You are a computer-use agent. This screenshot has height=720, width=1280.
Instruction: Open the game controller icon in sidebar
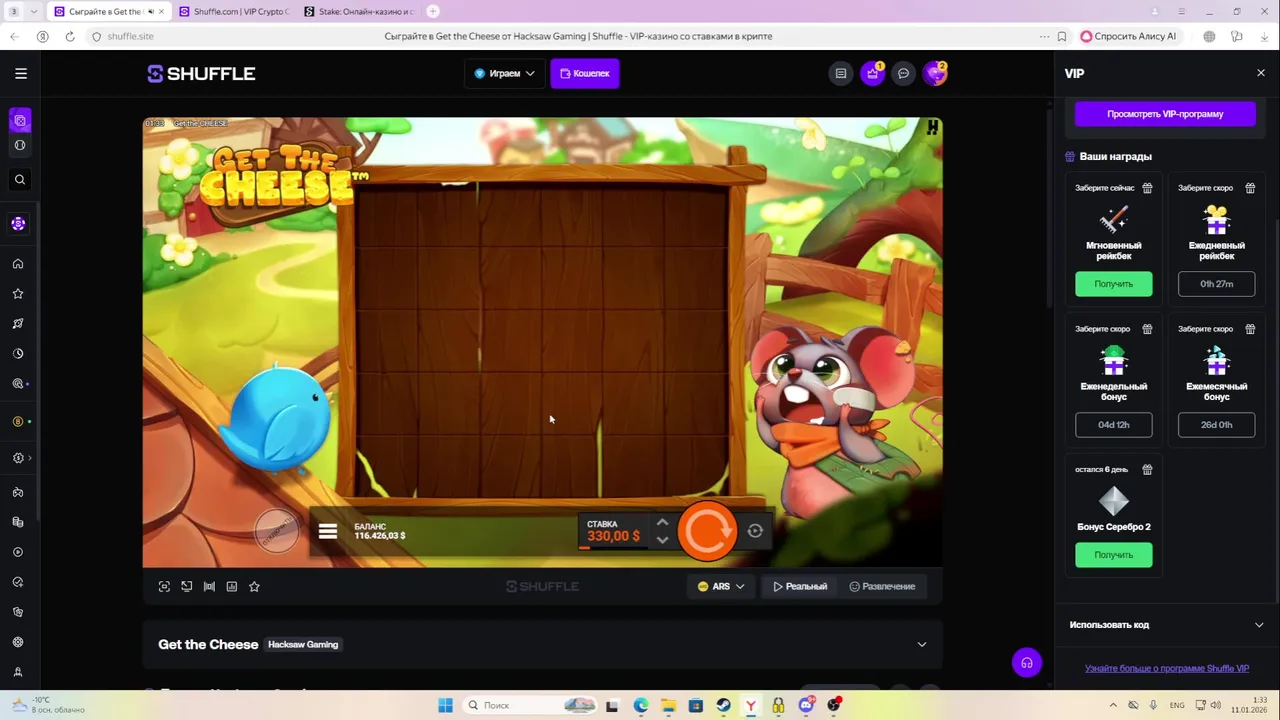(18, 492)
